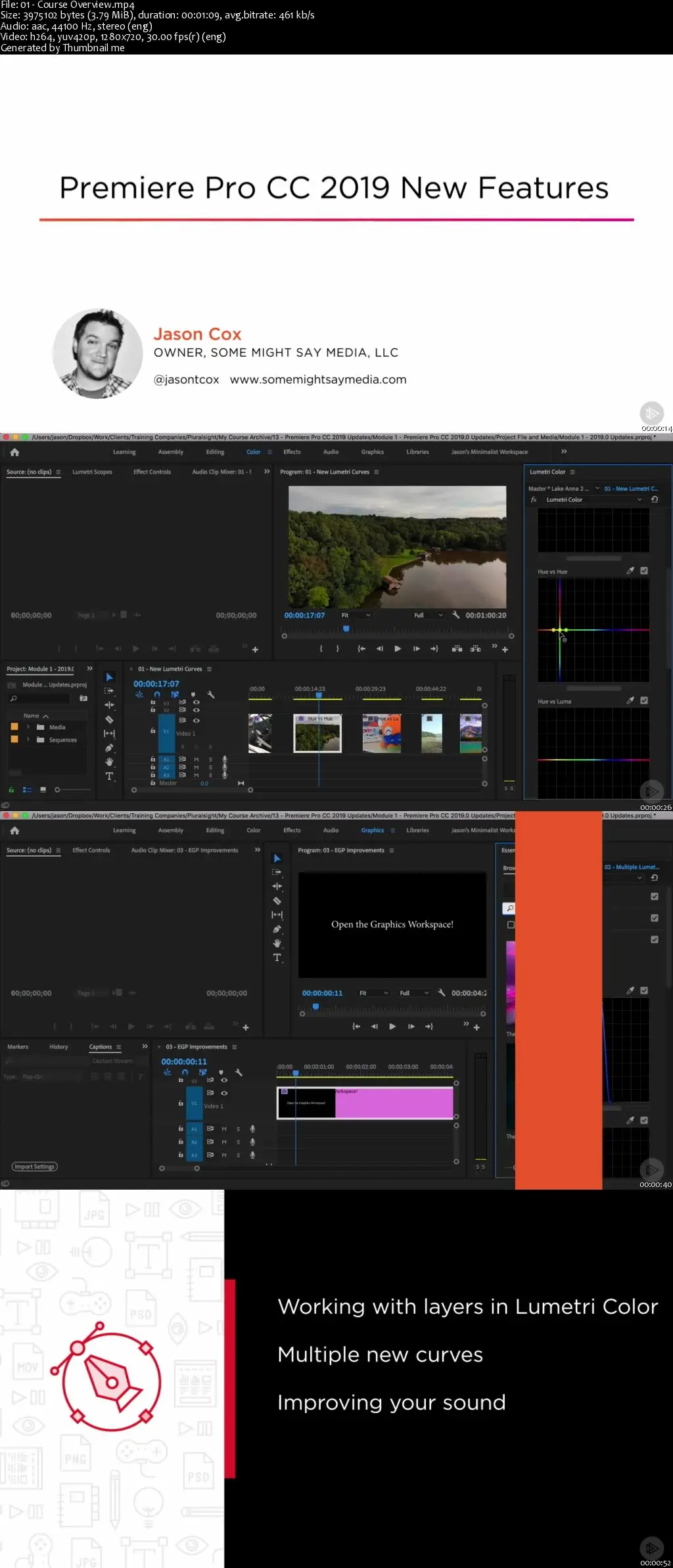Screen dimensions: 673x1568
Task: Toggle Snap magnet in New Lumetri Curves timeline
Action: [x=157, y=694]
